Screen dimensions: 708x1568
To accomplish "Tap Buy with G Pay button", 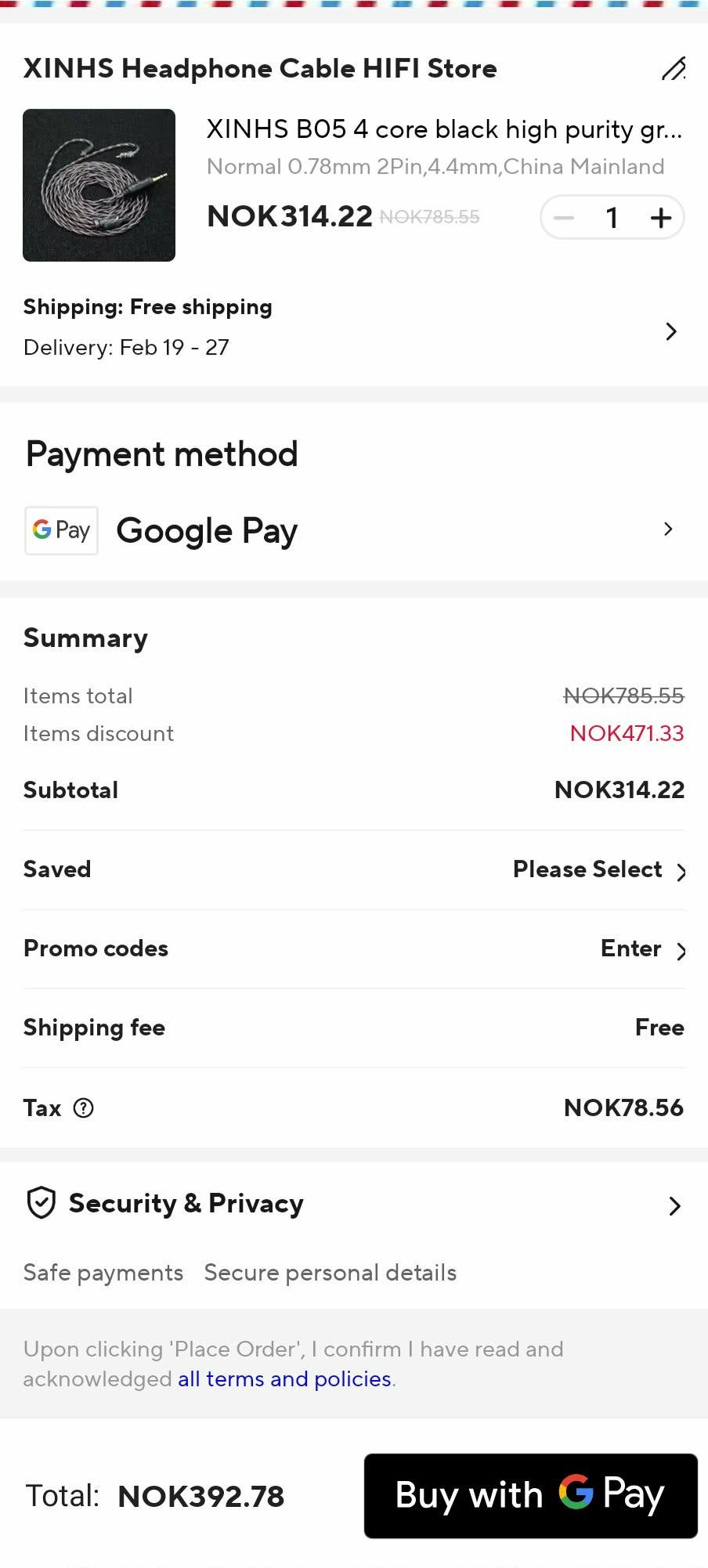I will pyautogui.click(x=530, y=1495).
